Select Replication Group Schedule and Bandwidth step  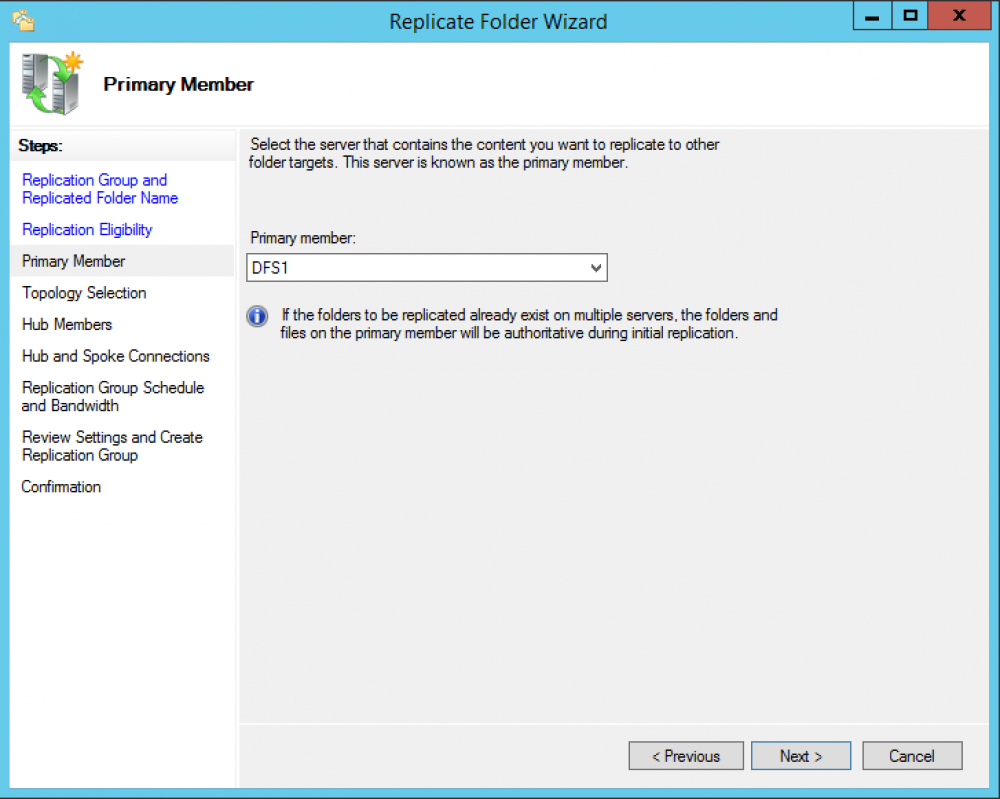tap(112, 396)
